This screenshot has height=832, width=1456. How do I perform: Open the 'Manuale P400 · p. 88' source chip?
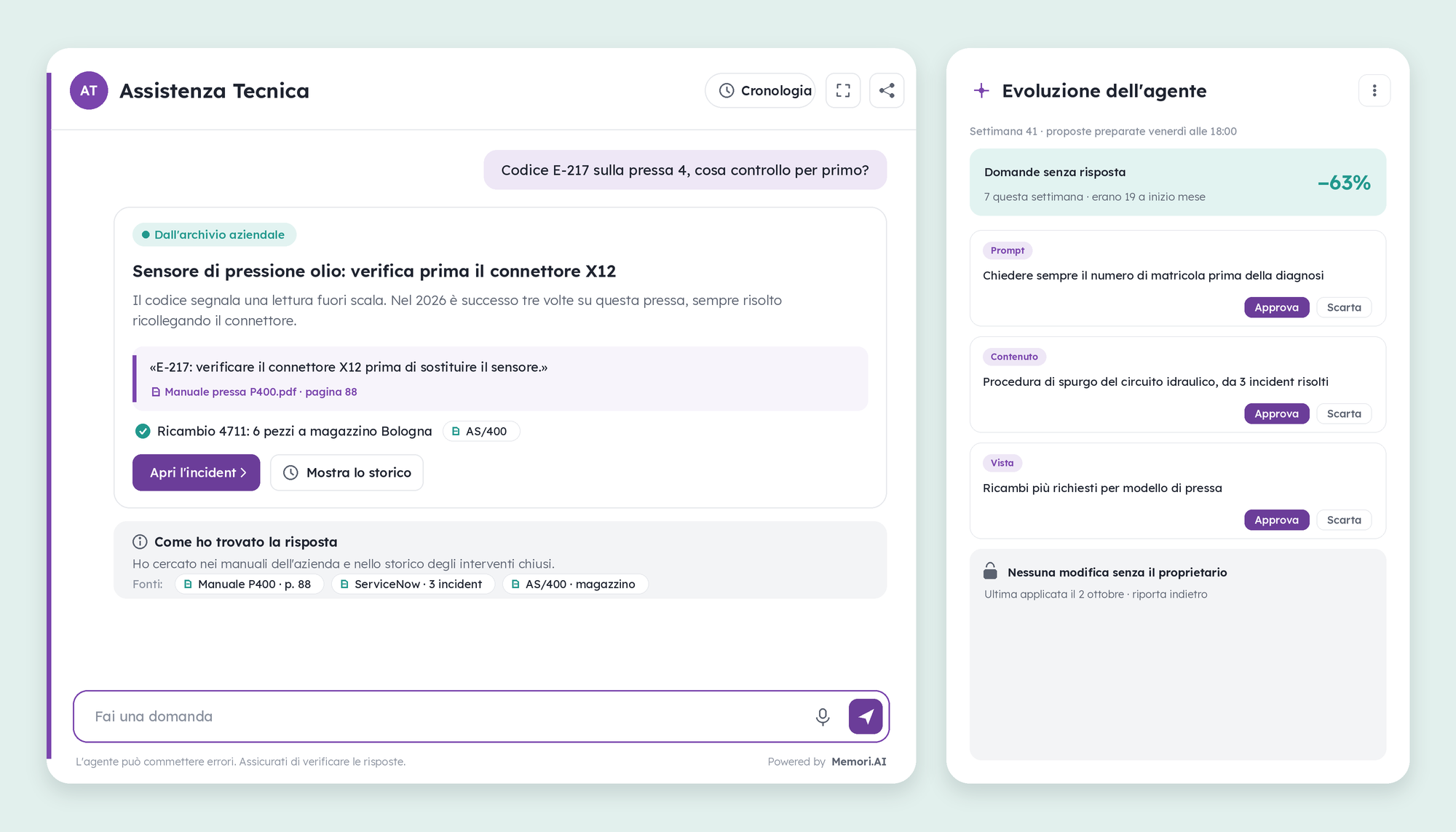(248, 584)
